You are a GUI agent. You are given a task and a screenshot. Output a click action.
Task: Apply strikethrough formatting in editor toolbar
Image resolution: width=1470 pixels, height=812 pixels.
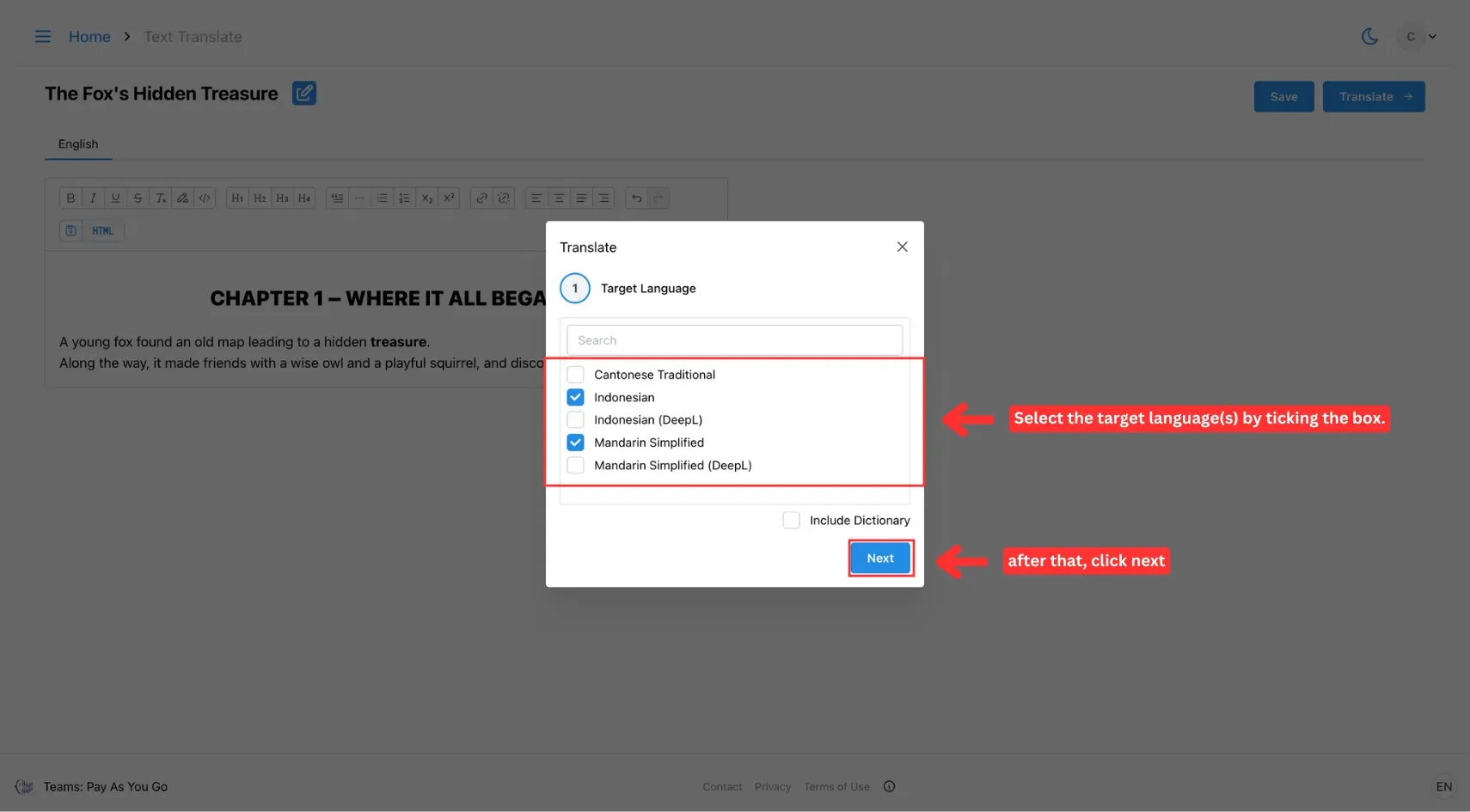point(138,198)
